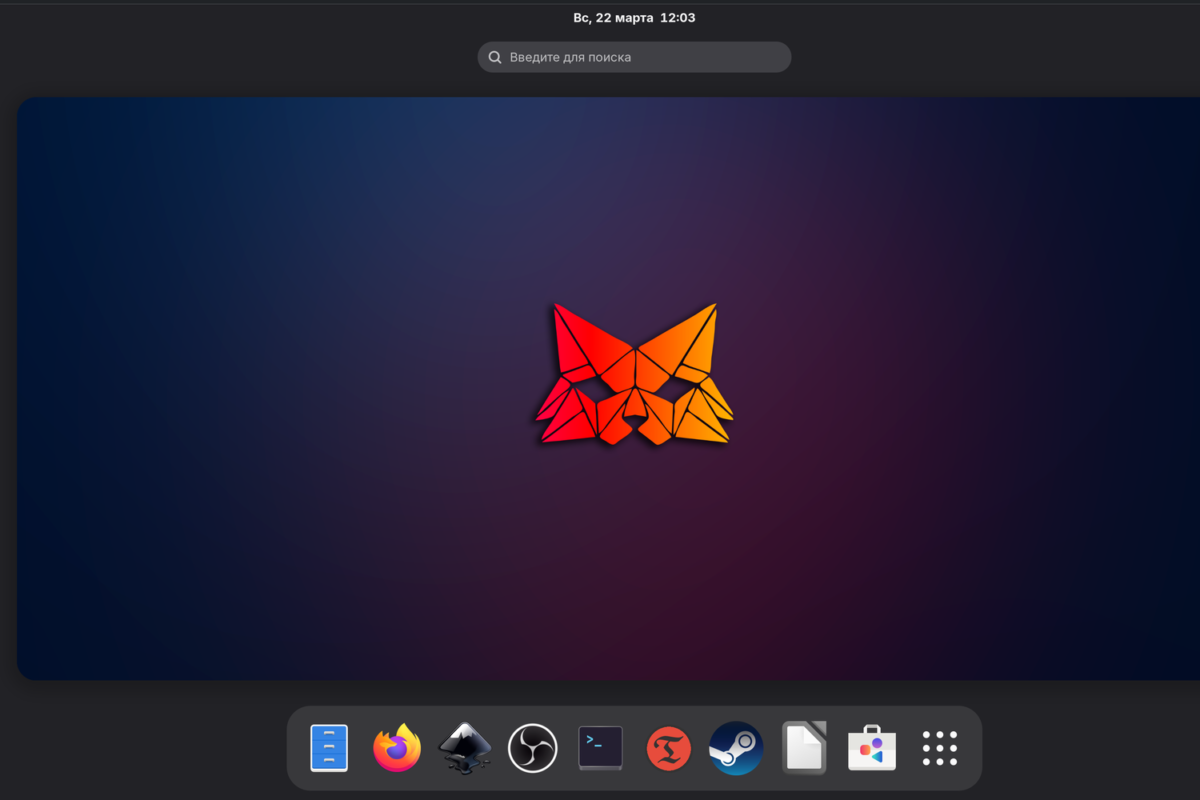Open LibreOffice Writer
Viewport: 1200px width, 800px height.
tap(803, 747)
